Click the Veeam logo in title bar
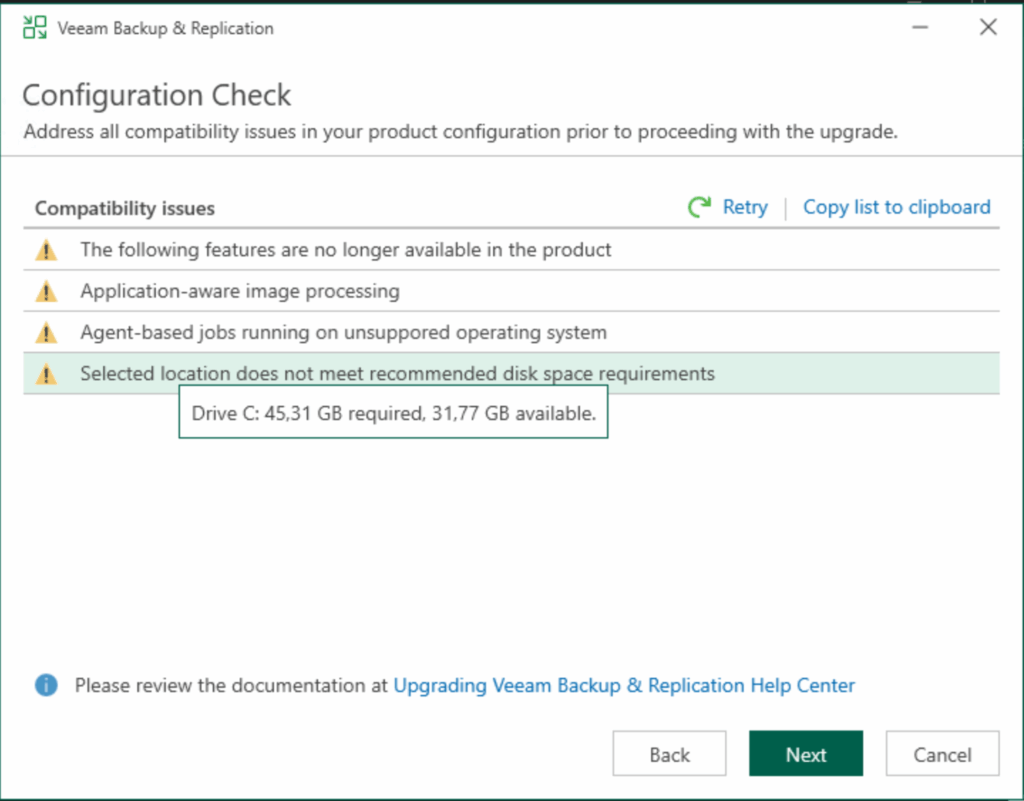1024x801 pixels. pos(34,28)
